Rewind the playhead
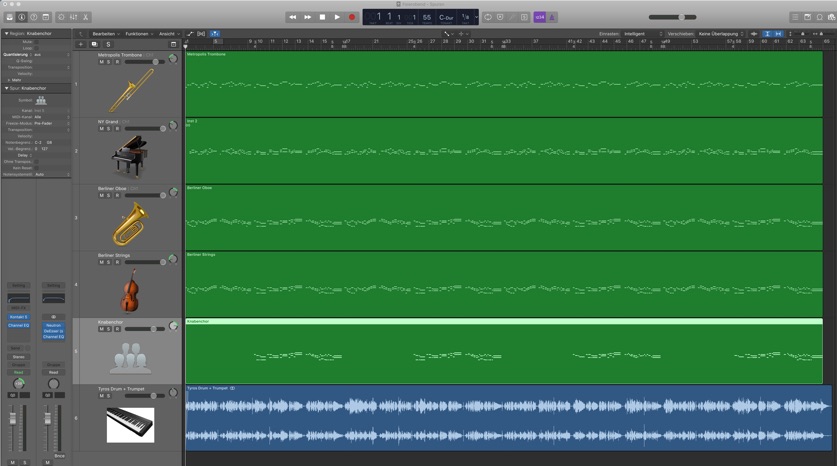This screenshot has width=837, height=466. coord(293,17)
